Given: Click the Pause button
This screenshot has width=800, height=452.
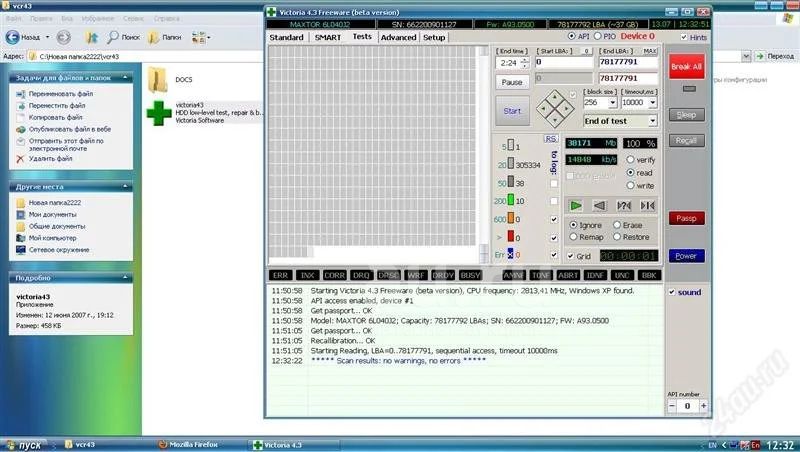Looking at the screenshot, I should (512, 82).
